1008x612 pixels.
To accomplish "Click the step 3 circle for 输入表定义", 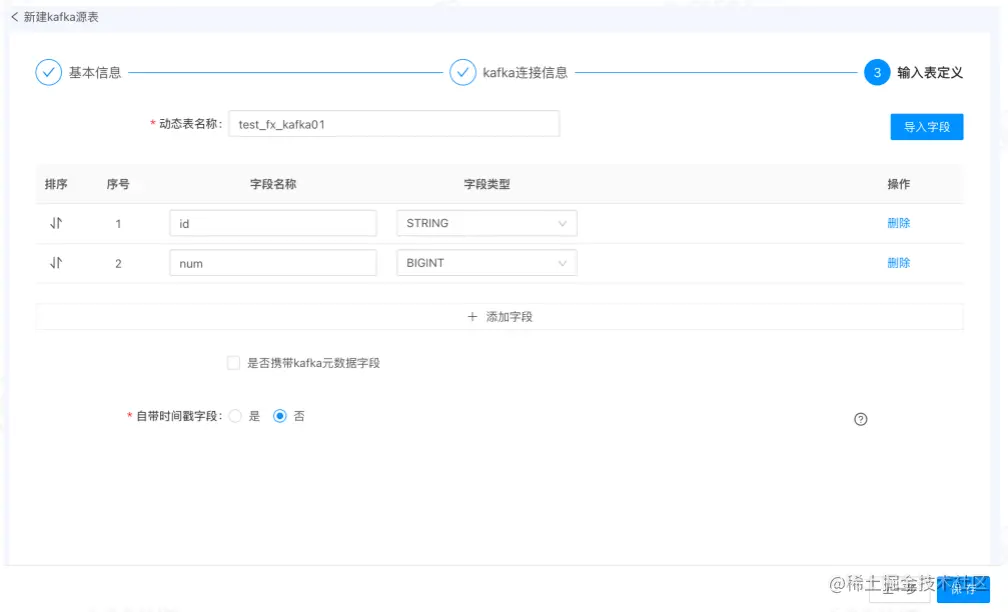I will pyautogui.click(x=877, y=73).
